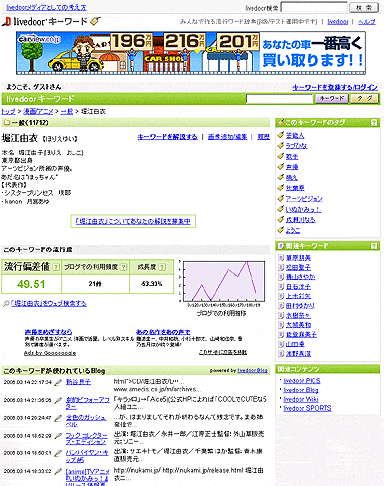The height and width of the screenshot is (486, 384).
Task: Click the キーワードを解説する link
Action: coord(167,137)
